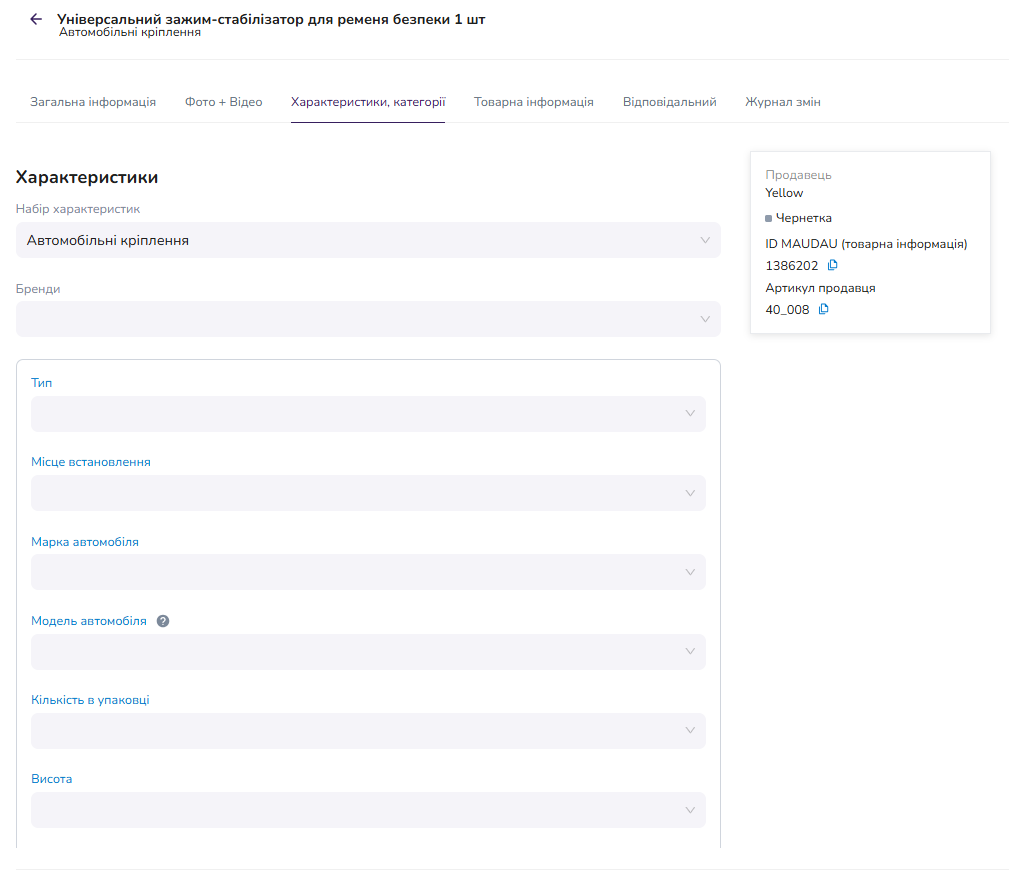Open the Марка автомобіля dropdown

[x=368, y=572]
